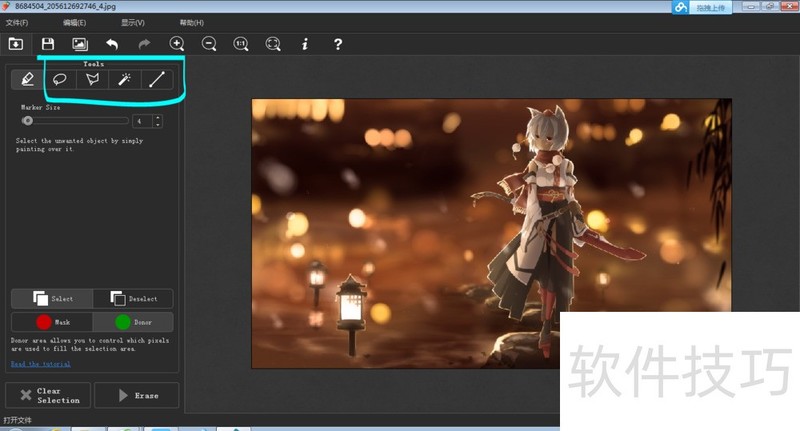
Task: Click the Erase button
Action: click(137, 395)
